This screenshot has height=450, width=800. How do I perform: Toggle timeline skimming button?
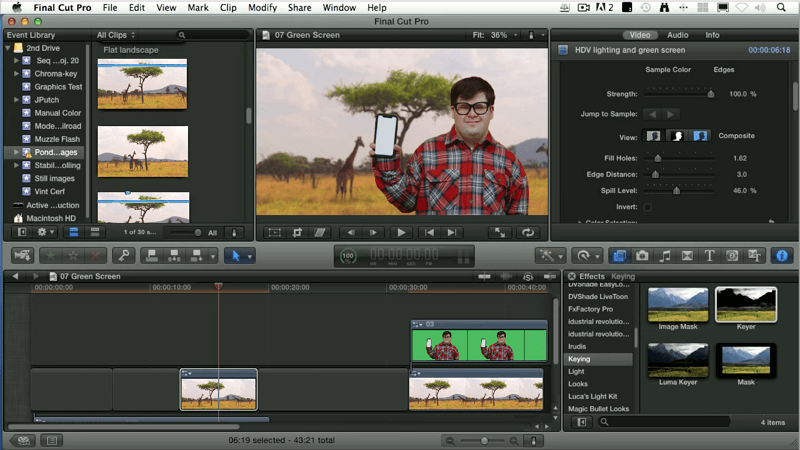pyautogui.click(x=484, y=276)
